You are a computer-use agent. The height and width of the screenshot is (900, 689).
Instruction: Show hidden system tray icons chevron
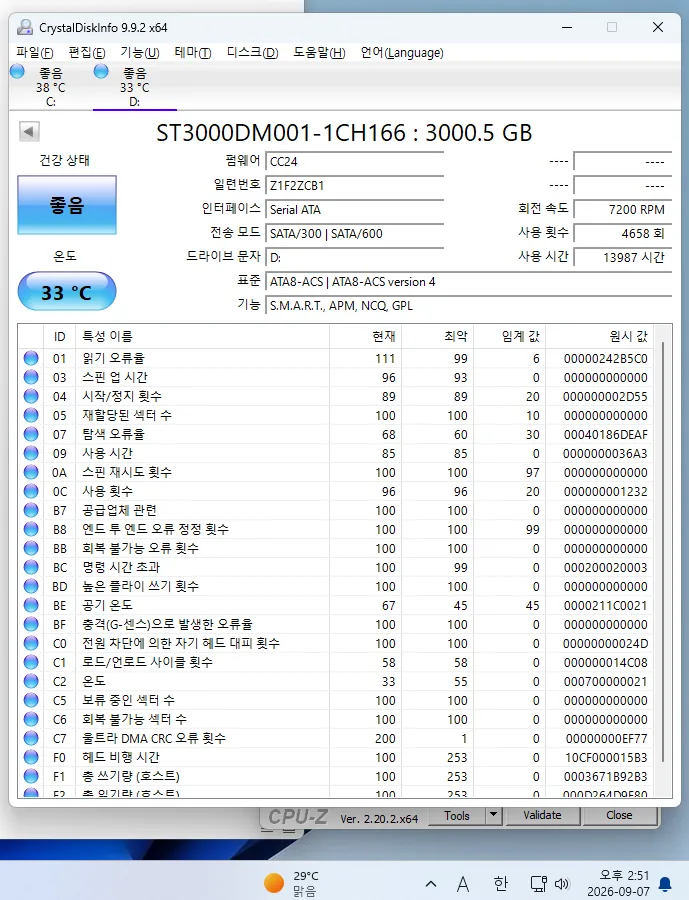tap(431, 884)
